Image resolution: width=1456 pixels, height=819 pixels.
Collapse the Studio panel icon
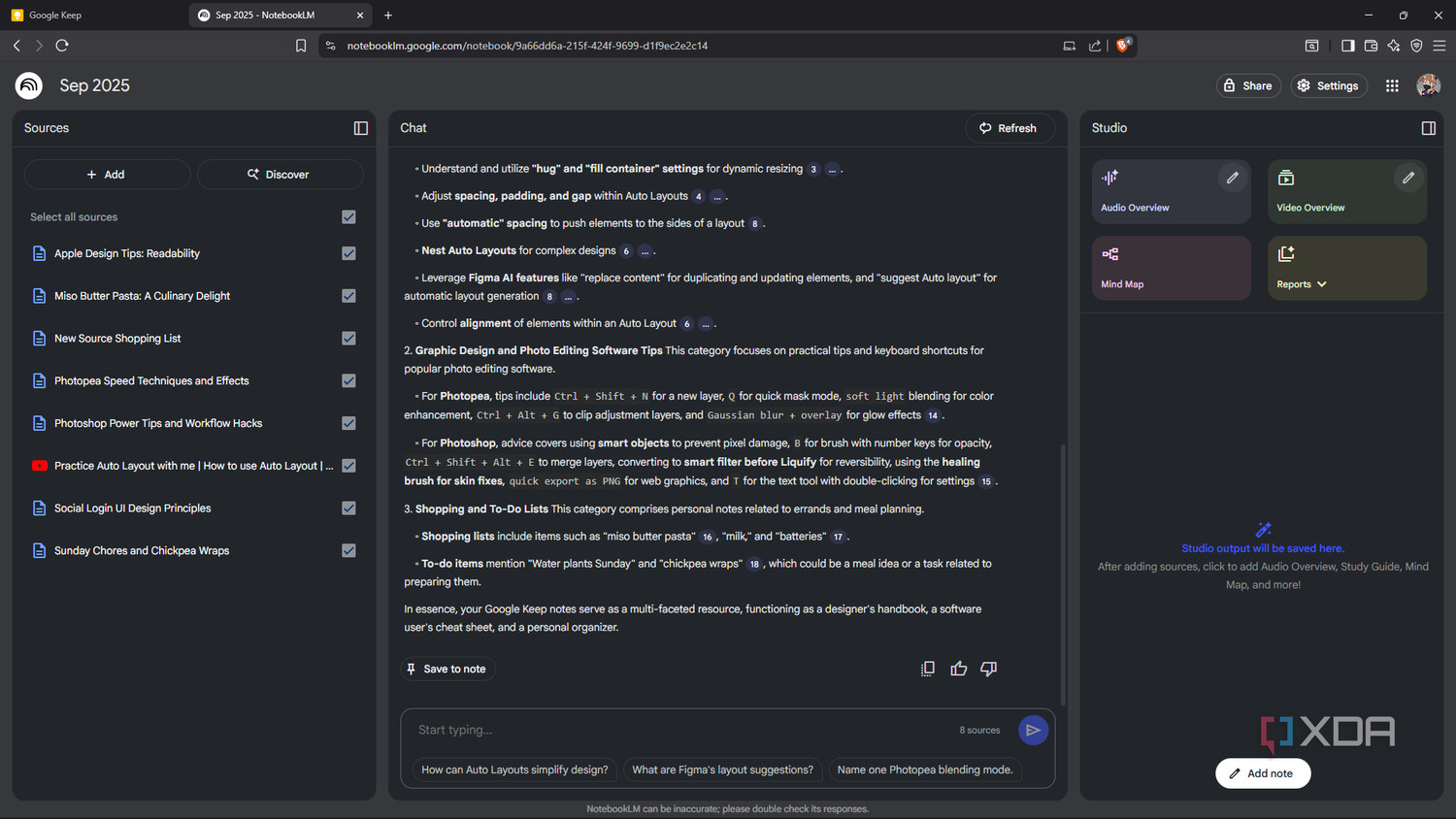coord(1429,128)
